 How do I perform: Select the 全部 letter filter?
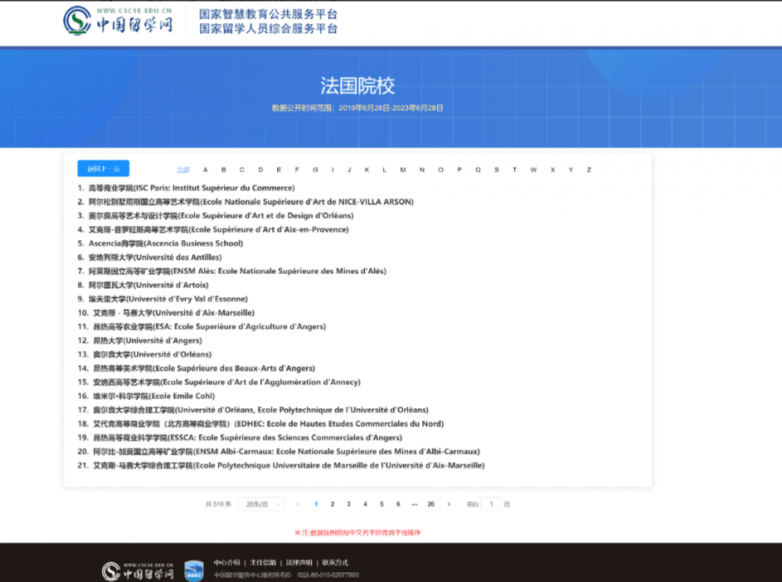coord(183,170)
